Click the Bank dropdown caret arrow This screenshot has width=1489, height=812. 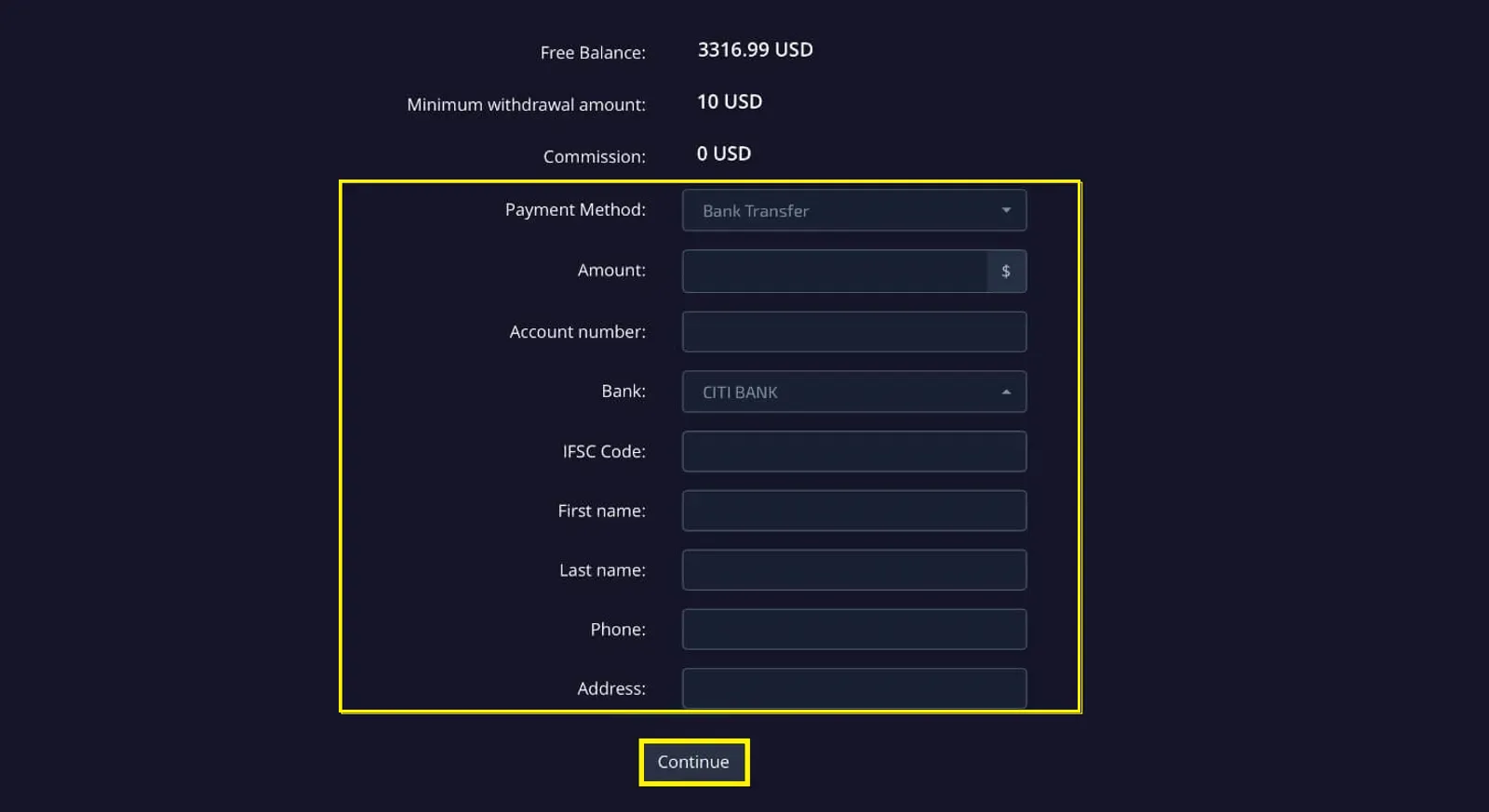pos(1006,392)
